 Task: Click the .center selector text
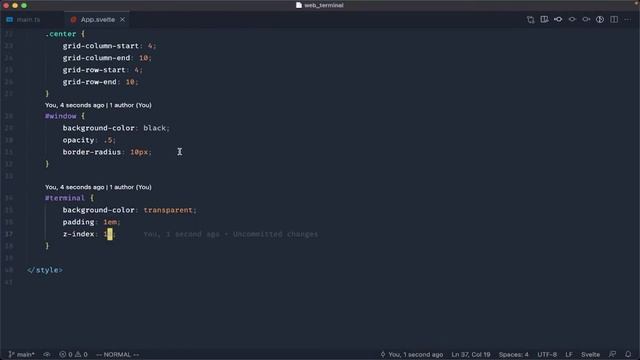[60, 34]
